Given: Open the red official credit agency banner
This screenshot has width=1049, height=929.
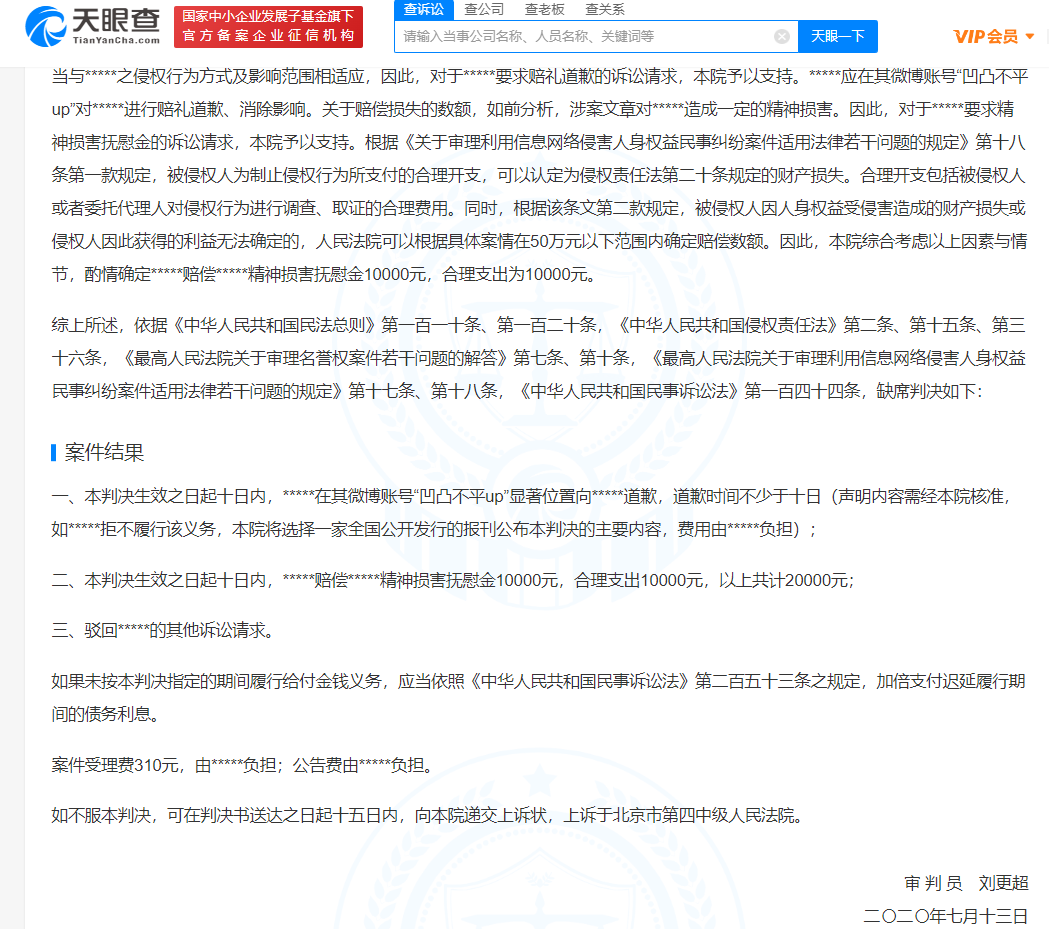Looking at the screenshot, I should pyautogui.click(x=268, y=27).
